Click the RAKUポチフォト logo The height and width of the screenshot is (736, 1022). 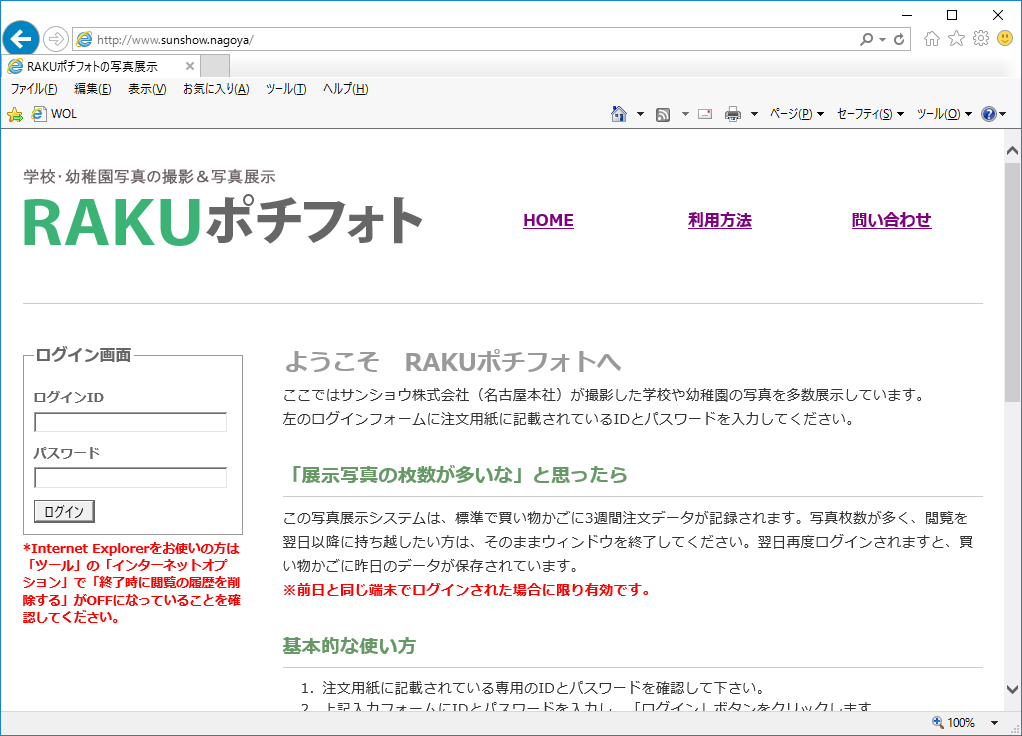(223, 222)
